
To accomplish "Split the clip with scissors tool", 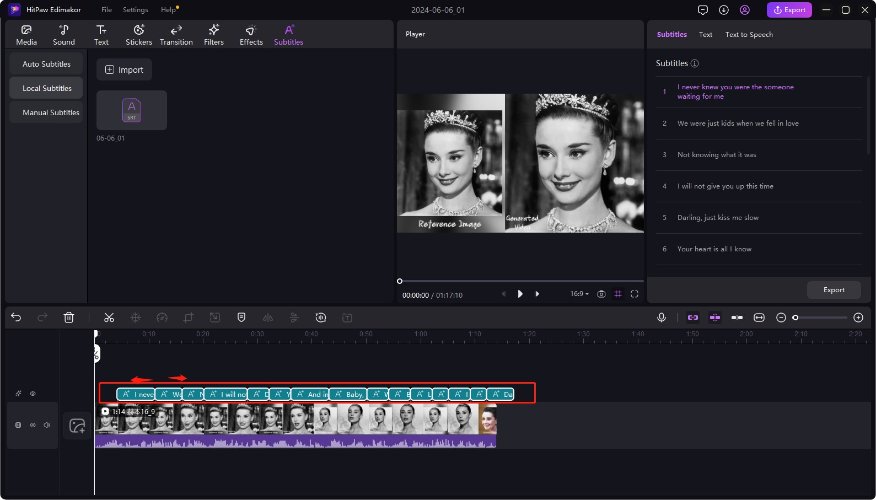I will pyautogui.click(x=109, y=317).
